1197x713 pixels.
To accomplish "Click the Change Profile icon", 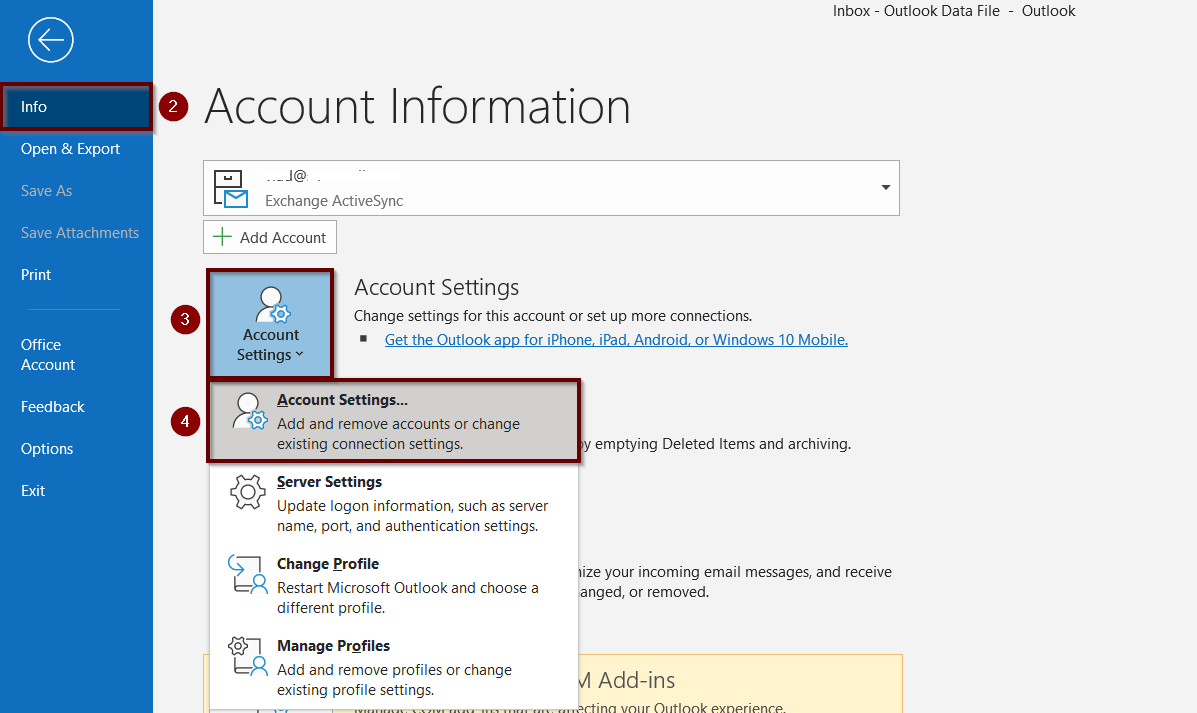I will [248, 575].
